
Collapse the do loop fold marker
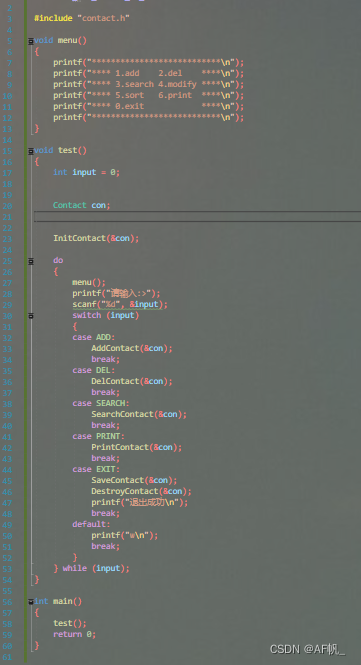click(31, 261)
